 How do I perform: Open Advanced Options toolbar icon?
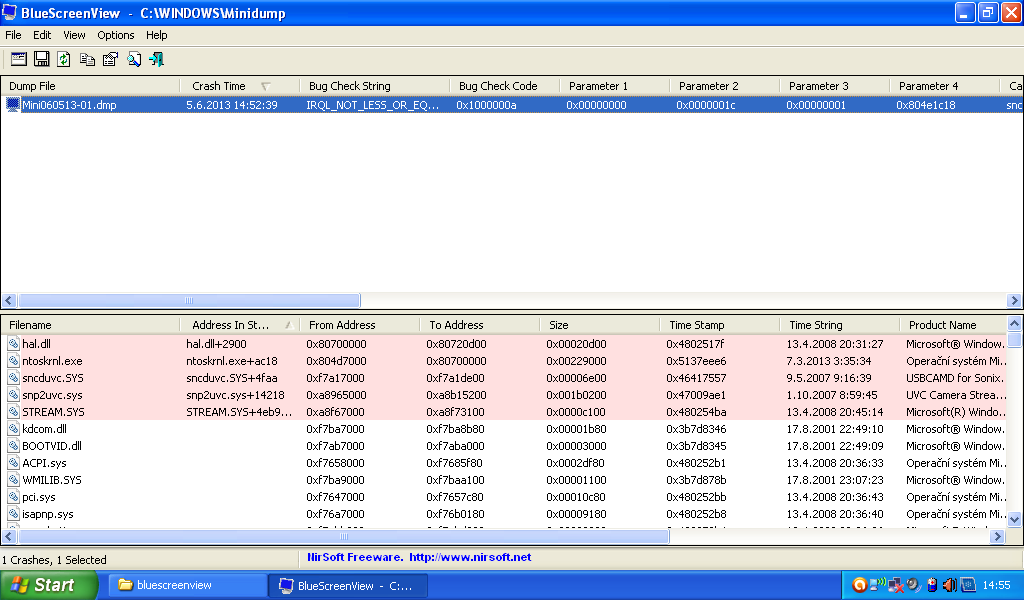19,59
